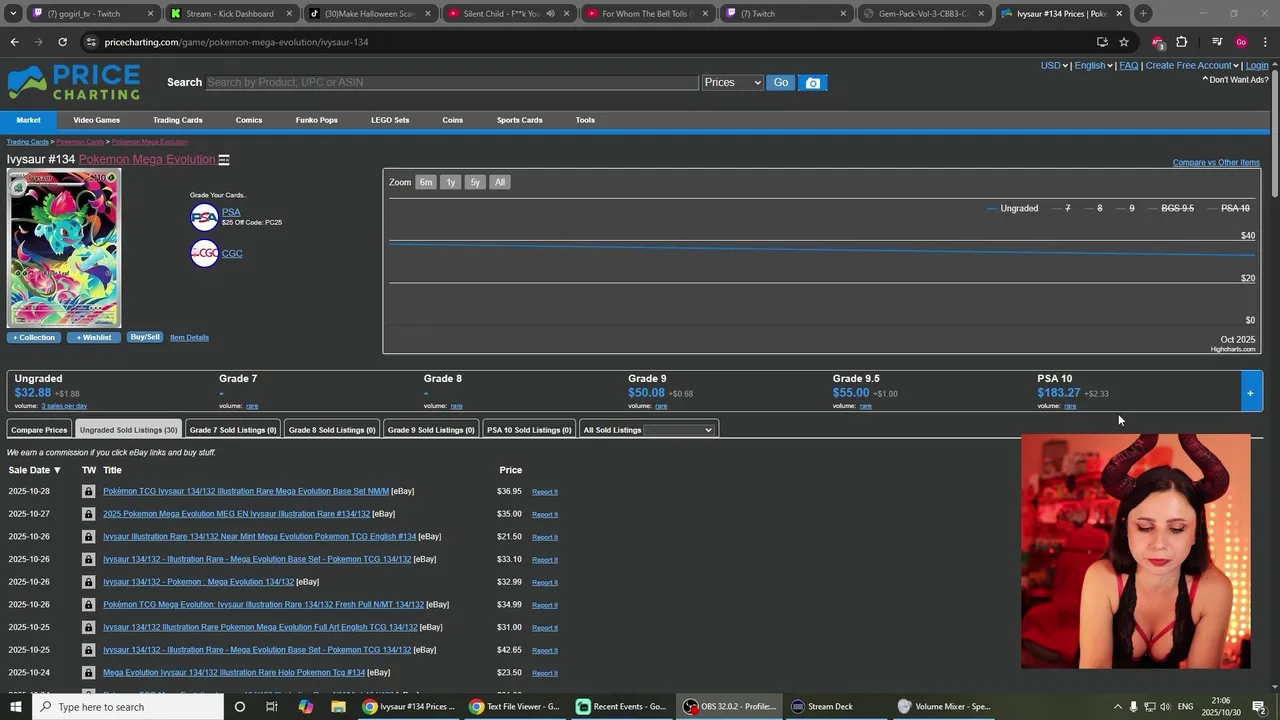Collapse the Don't Want Ads caret
This screenshot has height=720, width=1280.
pyautogui.click(x=1205, y=80)
